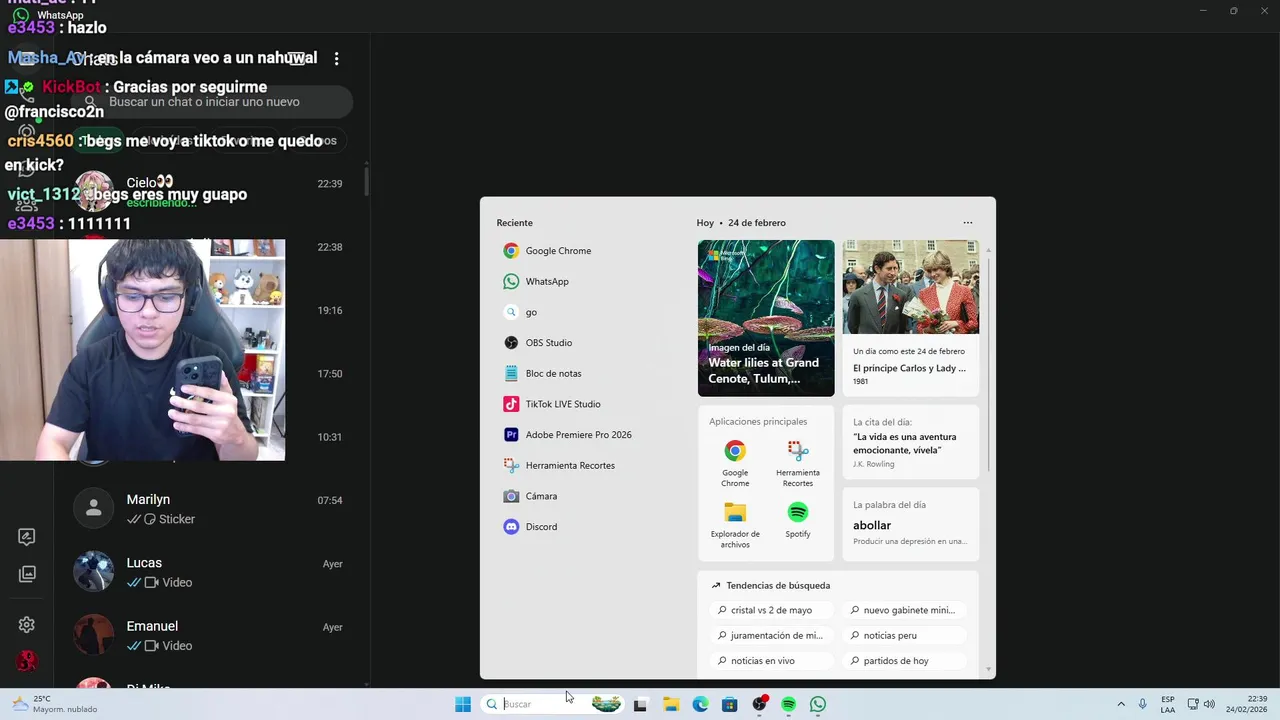Open Microsoft Store from the taskbar
The image size is (1280, 720).
point(729,704)
